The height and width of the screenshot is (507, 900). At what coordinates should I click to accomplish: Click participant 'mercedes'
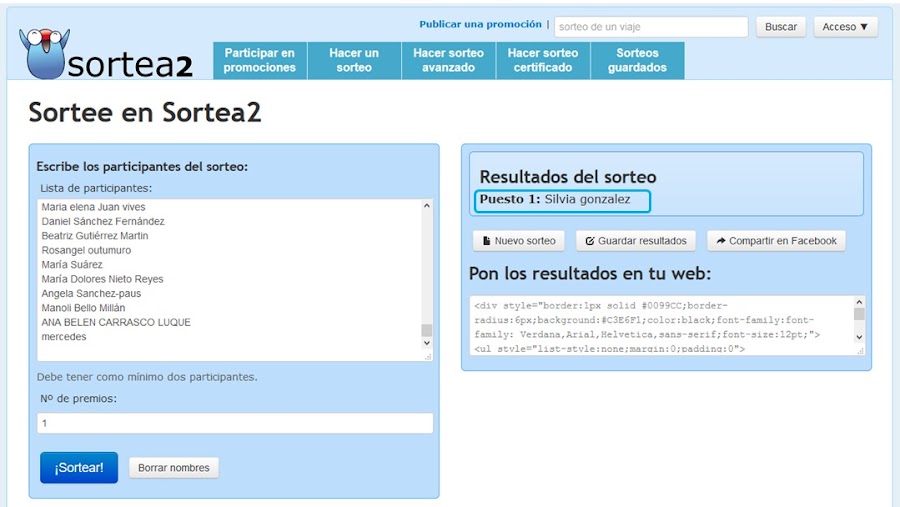(64, 336)
